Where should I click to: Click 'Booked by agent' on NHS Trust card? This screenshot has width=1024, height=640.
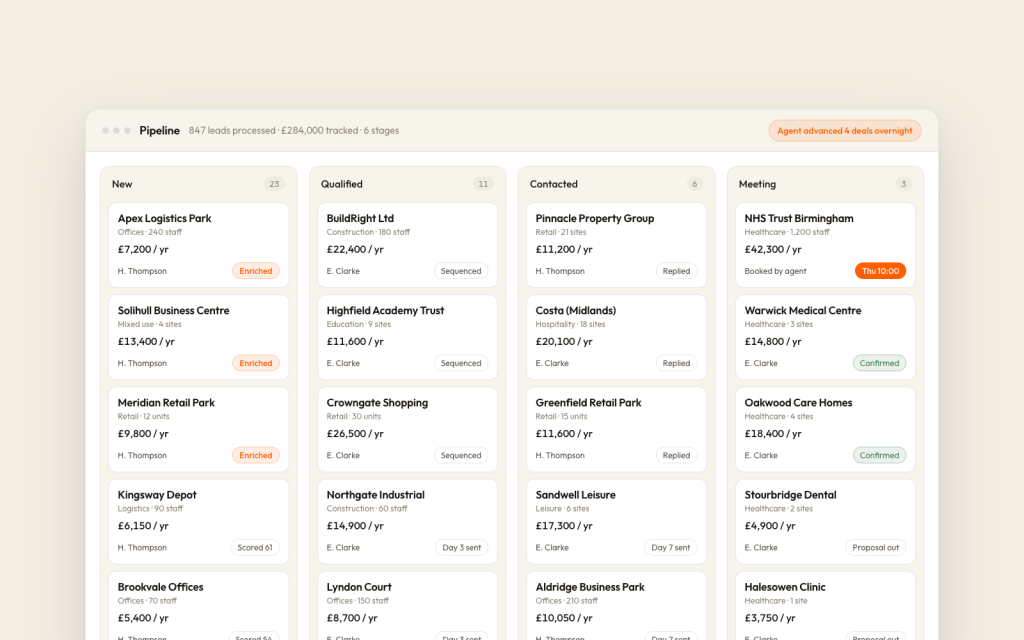(775, 271)
